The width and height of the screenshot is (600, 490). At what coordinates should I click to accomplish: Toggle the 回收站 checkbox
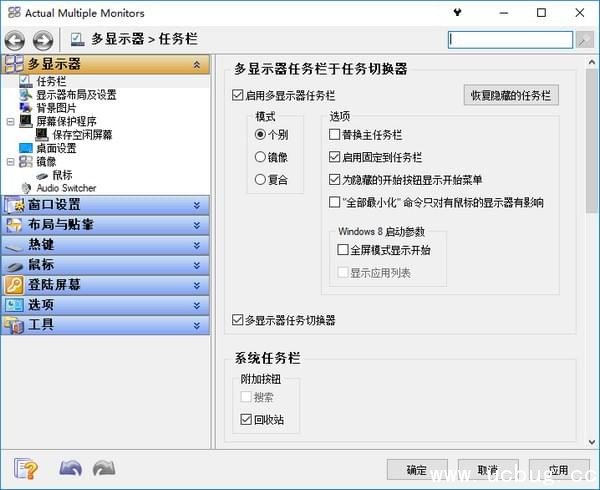[x=246, y=419]
